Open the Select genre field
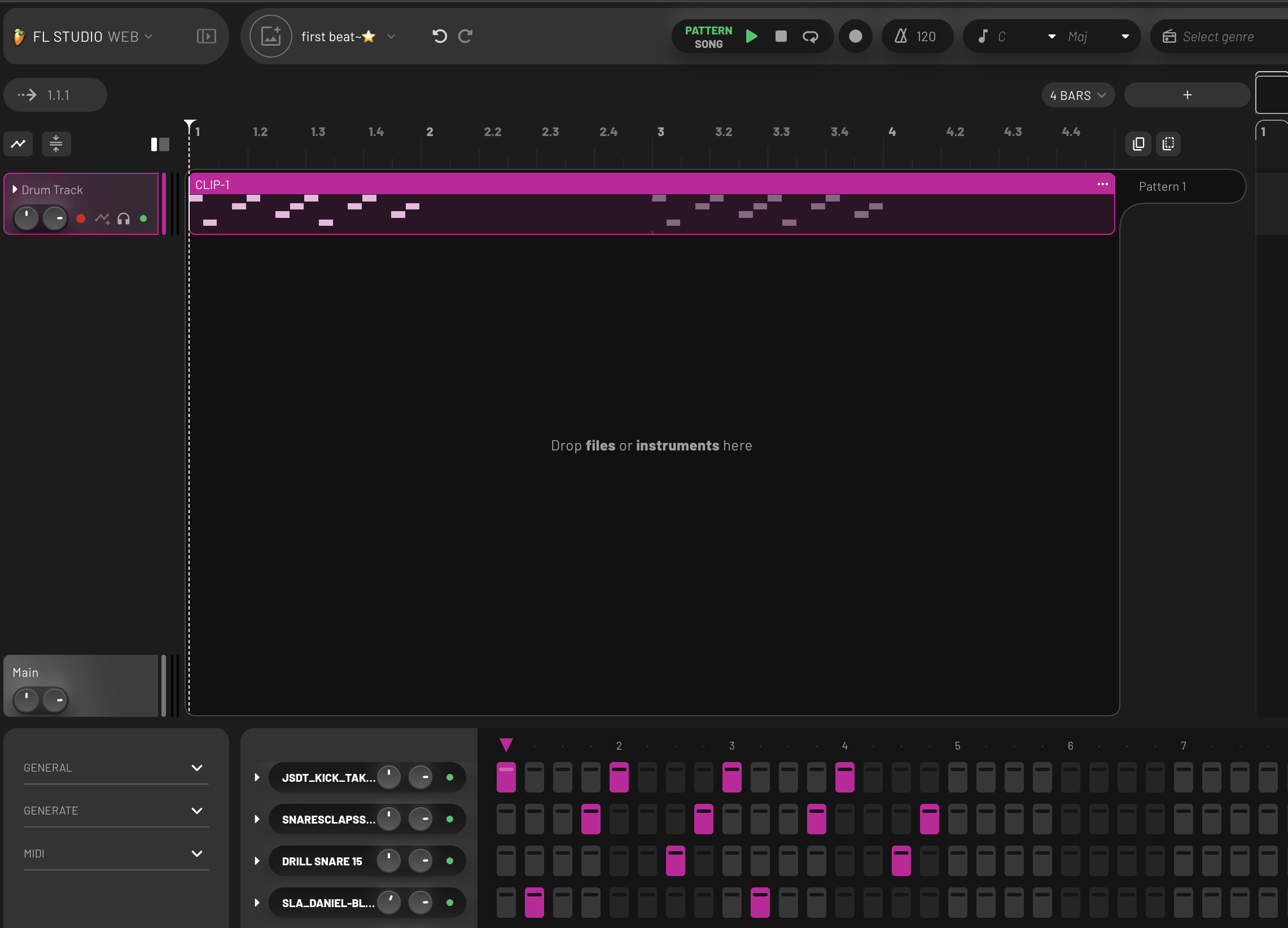 [x=1218, y=36]
